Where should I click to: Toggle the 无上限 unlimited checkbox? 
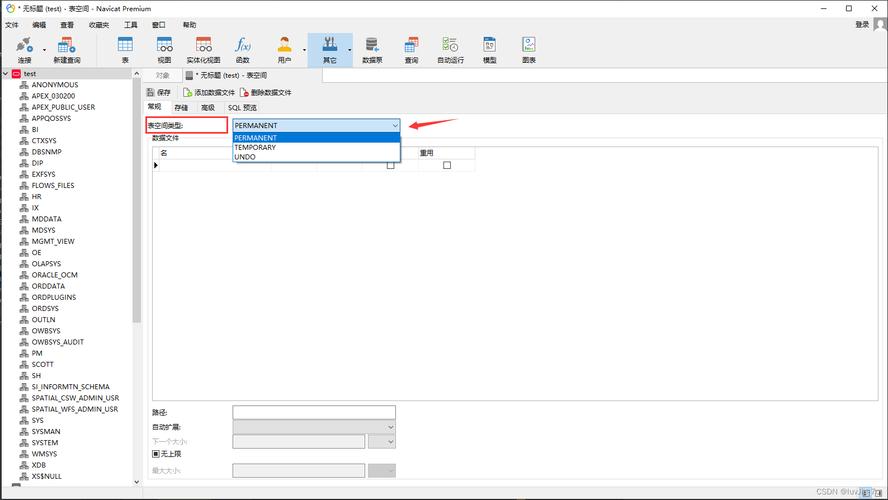156,454
